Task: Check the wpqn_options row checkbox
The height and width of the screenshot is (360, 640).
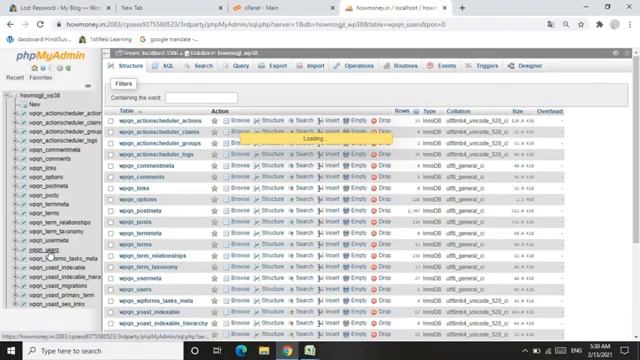Action: pos(111,200)
